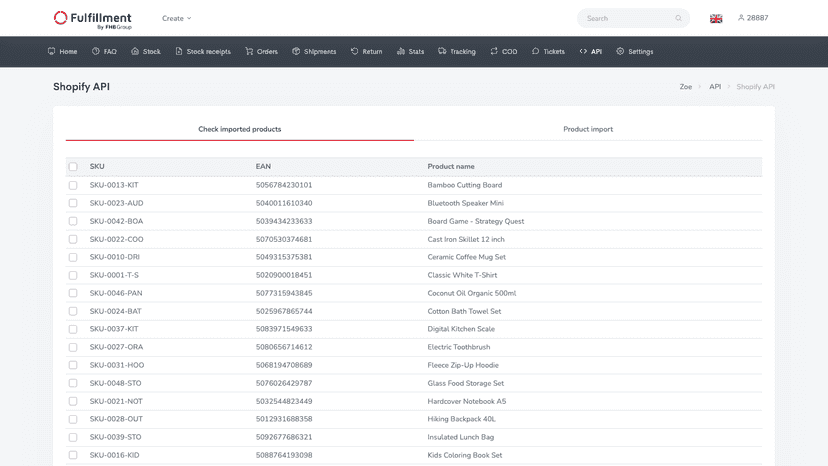Screen dimensions: 828x466
Task: Click the Shipments package icon
Action: (296, 51)
